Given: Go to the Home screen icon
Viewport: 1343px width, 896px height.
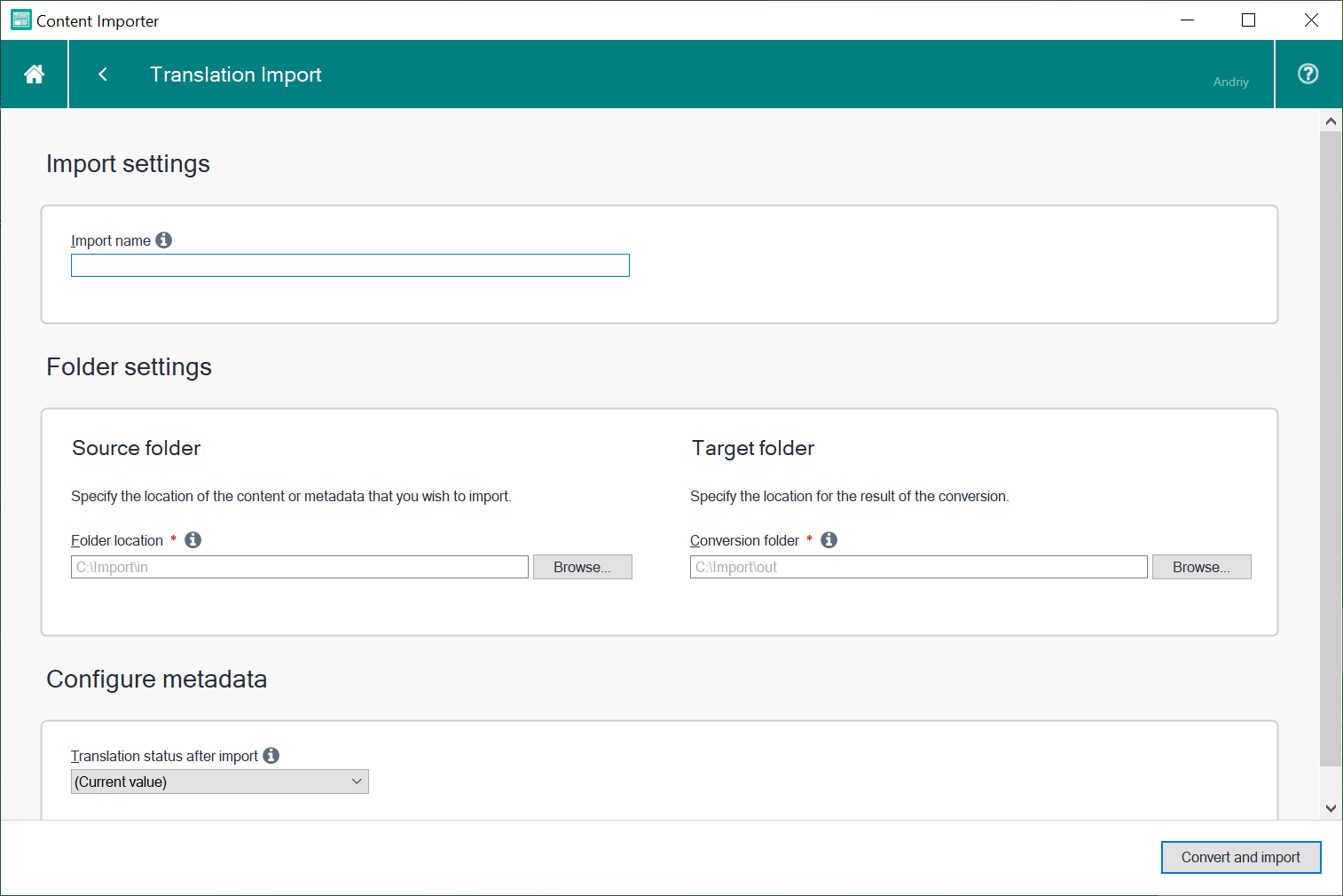Looking at the screenshot, I should 34,75.
